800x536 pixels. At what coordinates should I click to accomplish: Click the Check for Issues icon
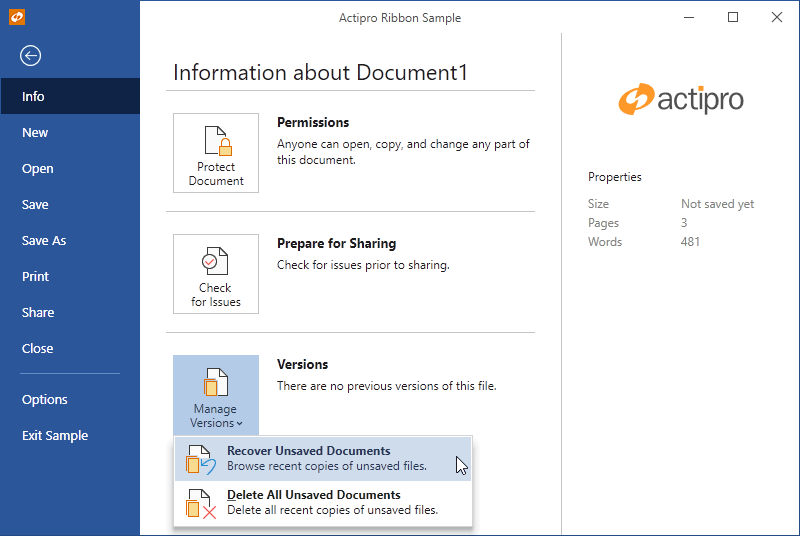(216, 262)
